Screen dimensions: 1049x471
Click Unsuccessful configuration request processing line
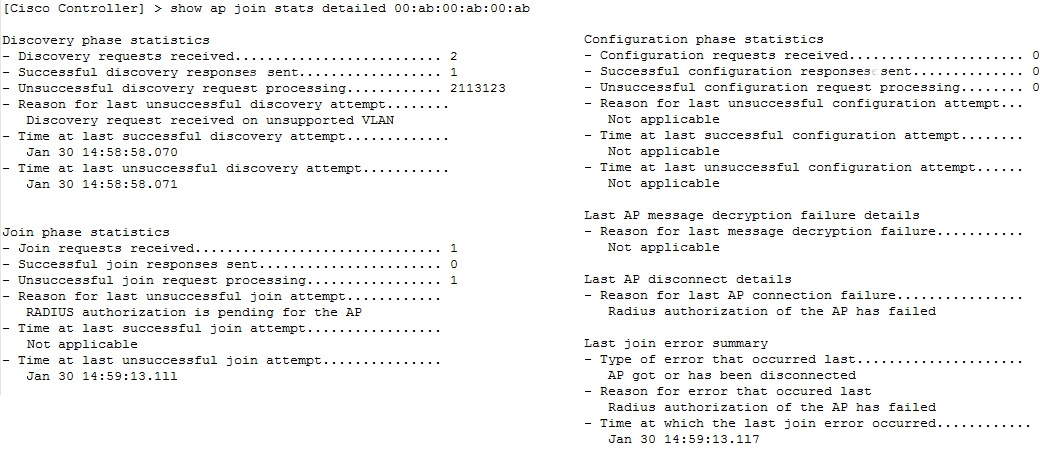(x=812, y=88)
